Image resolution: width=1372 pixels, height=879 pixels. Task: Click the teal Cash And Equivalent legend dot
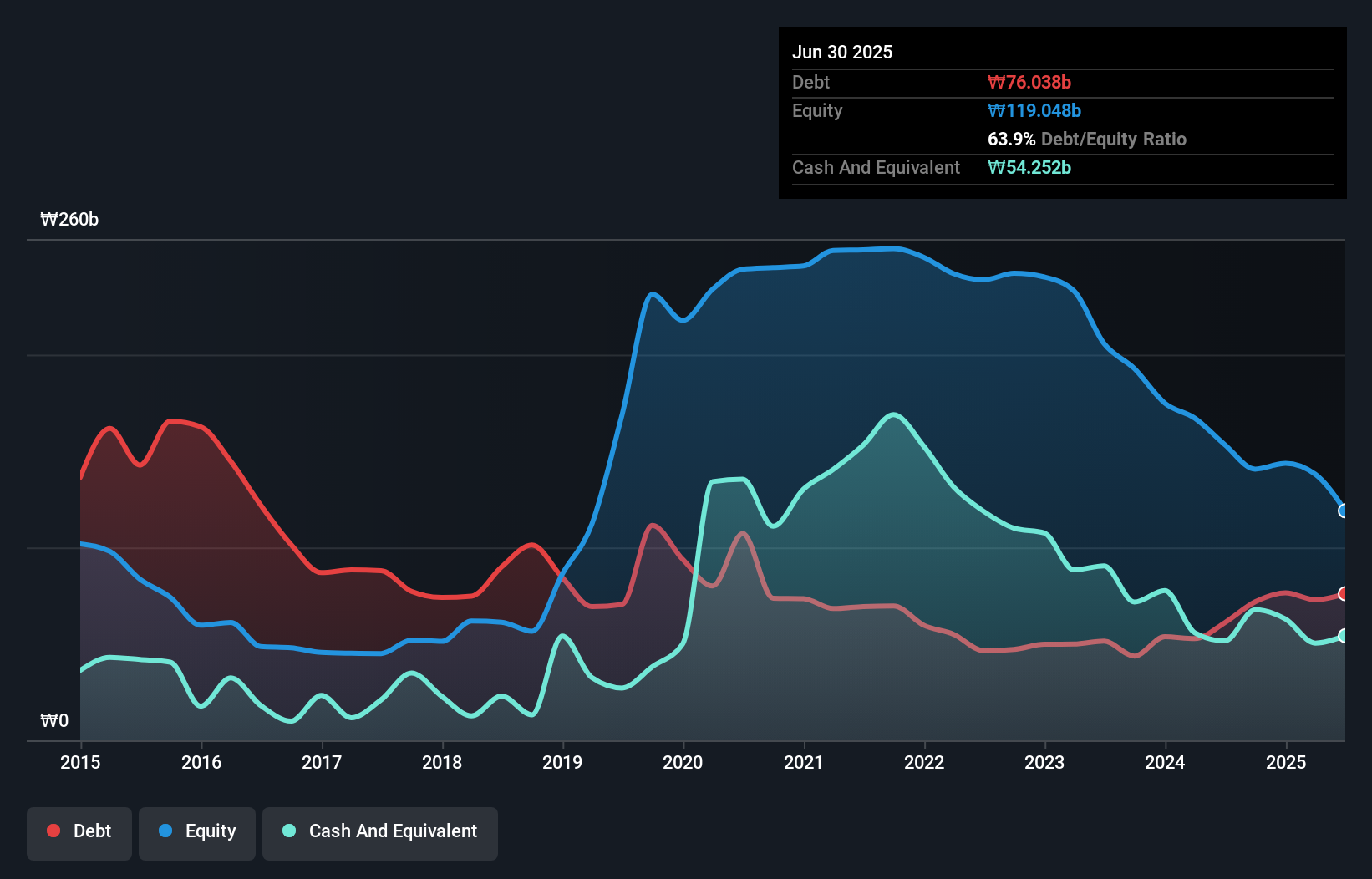tap(287, 831)
